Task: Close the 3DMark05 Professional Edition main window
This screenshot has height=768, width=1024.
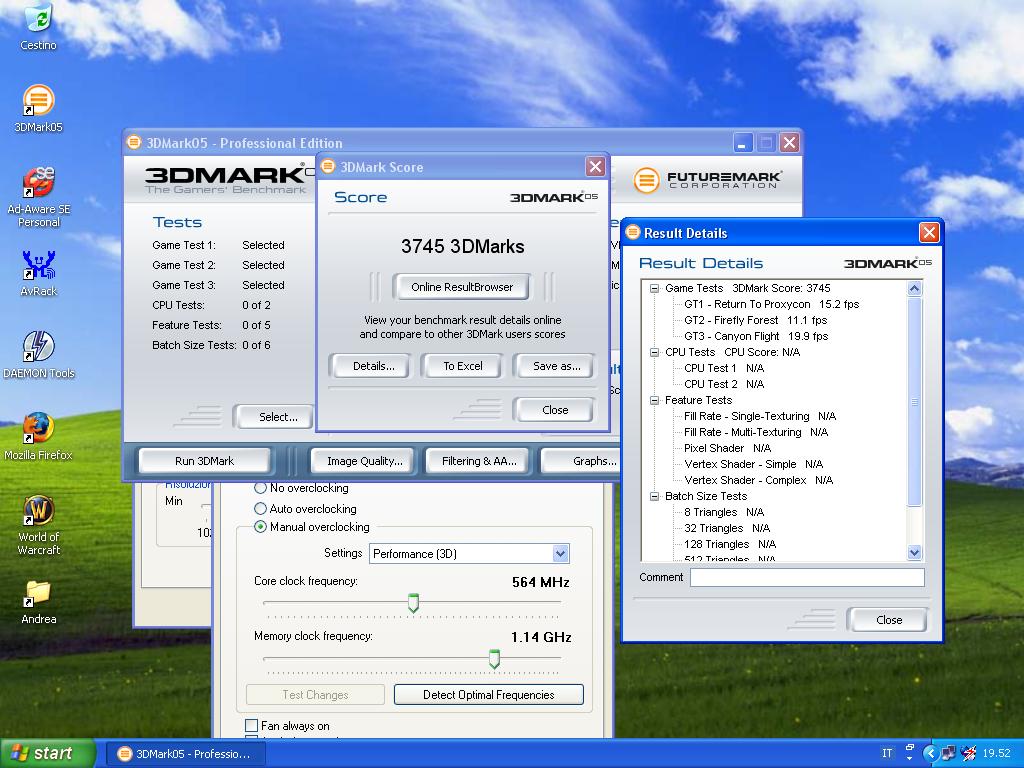Action: coord(789,143)
